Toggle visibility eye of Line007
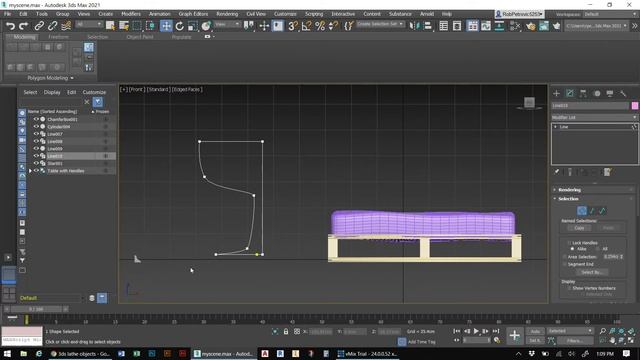The height and width of the screenshot is (360, 640). [x=36, y=134]
